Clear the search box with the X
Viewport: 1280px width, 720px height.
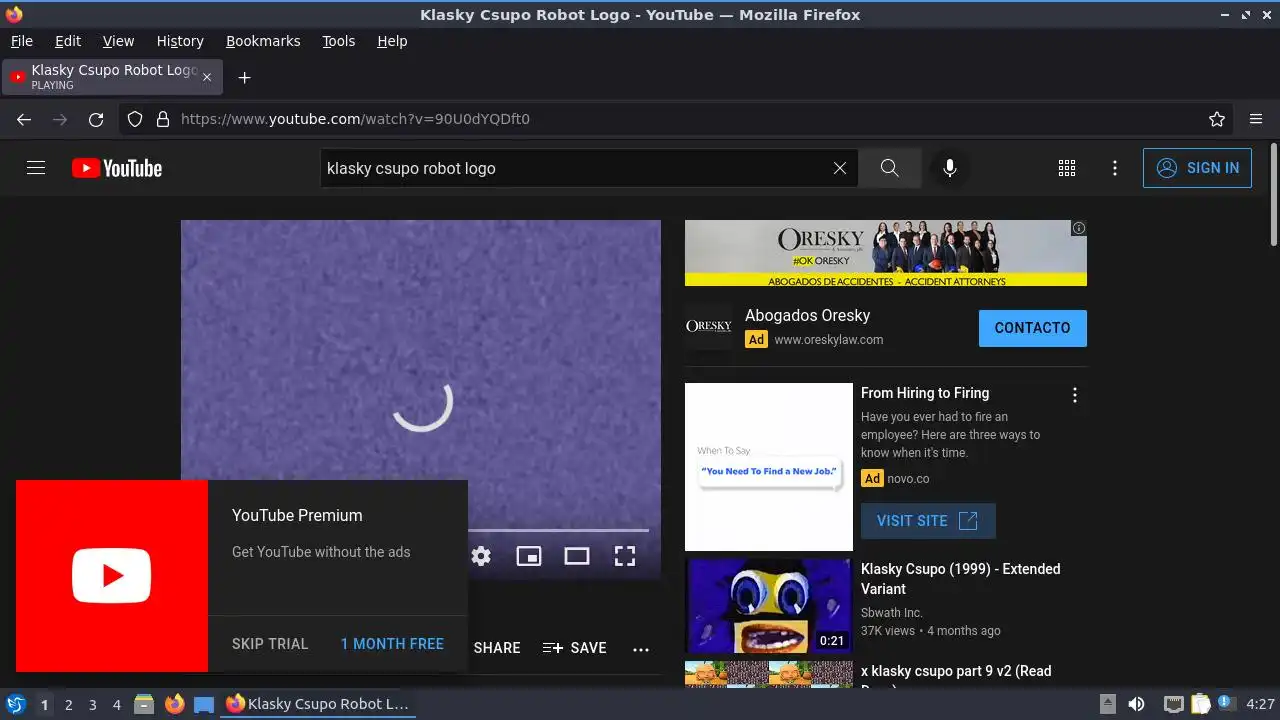click(x=840, y=168)
